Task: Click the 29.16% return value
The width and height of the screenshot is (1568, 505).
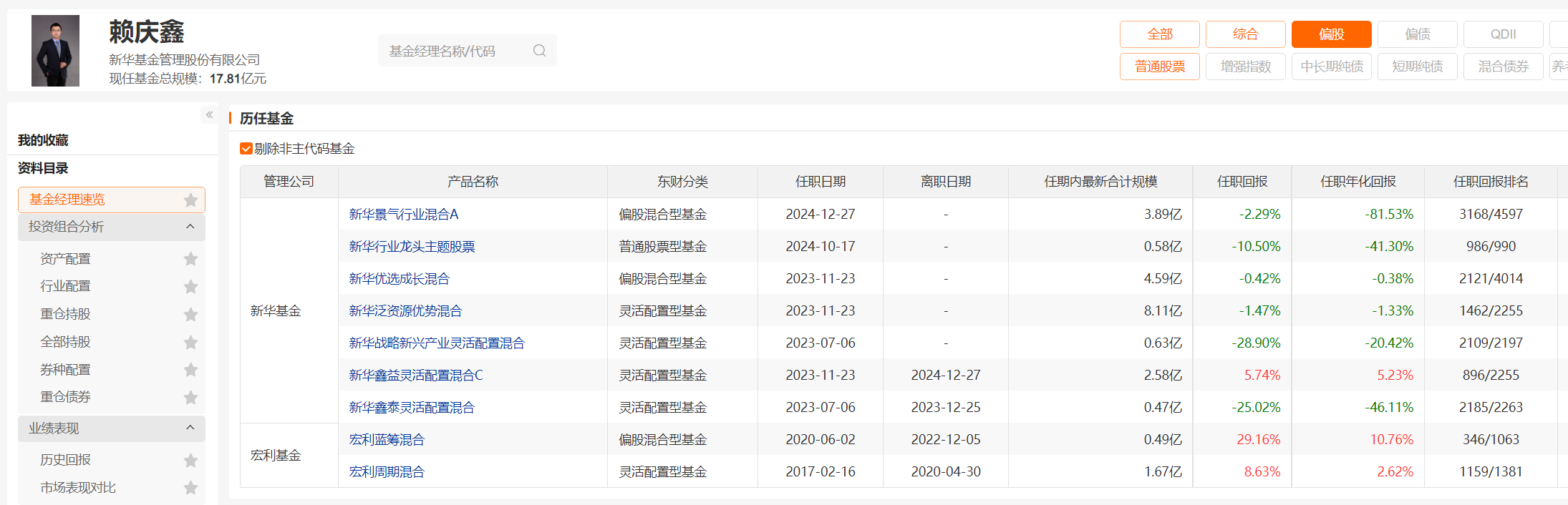Action: point(1258,439)
